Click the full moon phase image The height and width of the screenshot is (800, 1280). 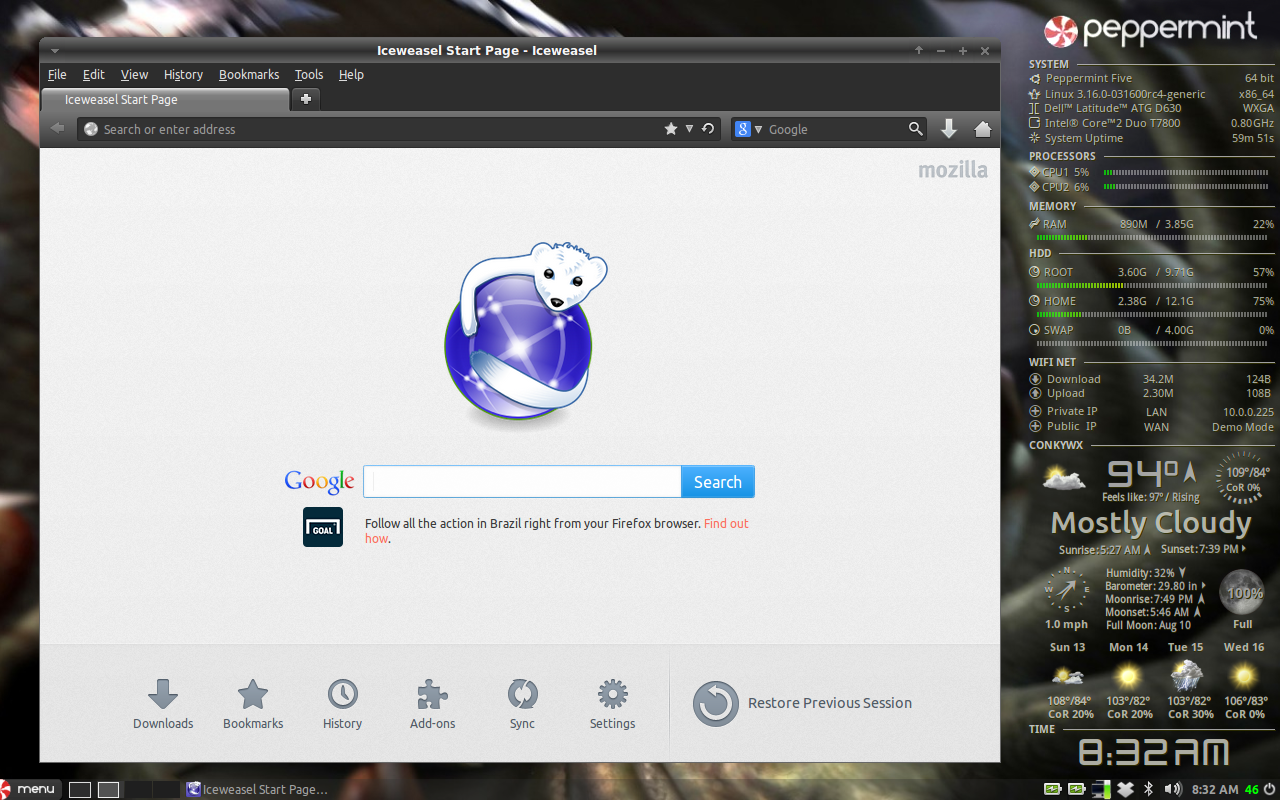1244,592
